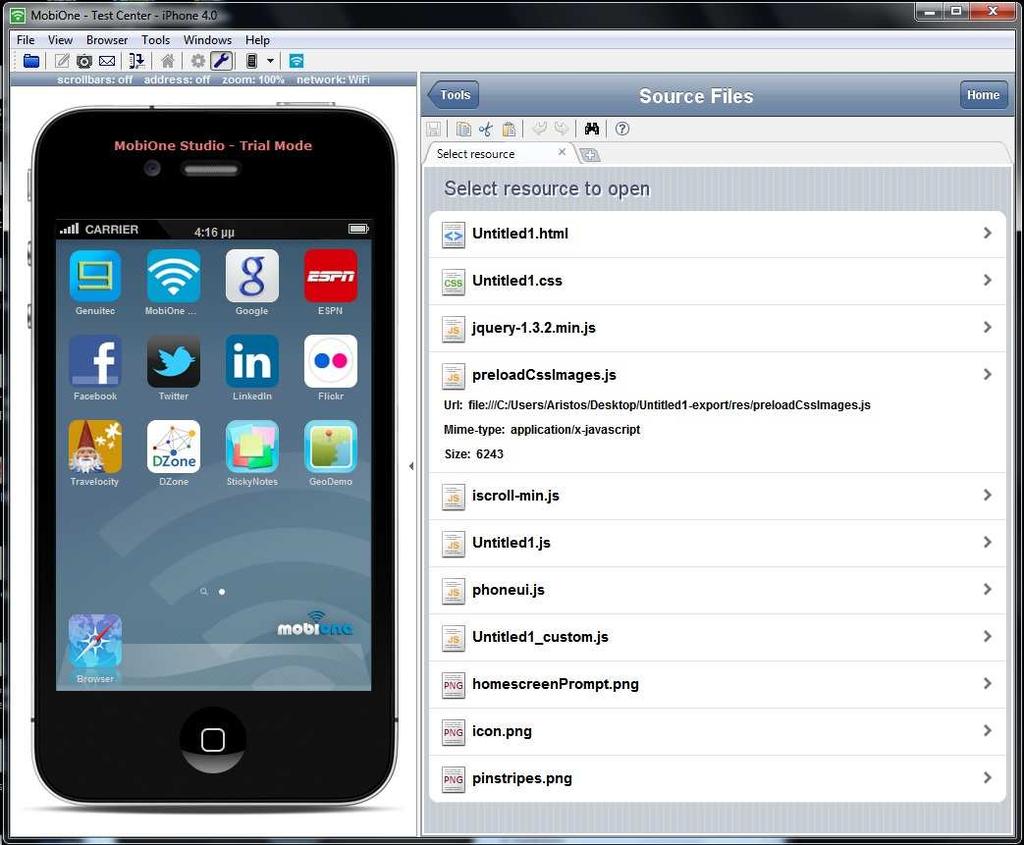Screen dimensions: 1024x845
Task: Click the teal WiFi icon in the toolbar
Action: tap(296, 61)
